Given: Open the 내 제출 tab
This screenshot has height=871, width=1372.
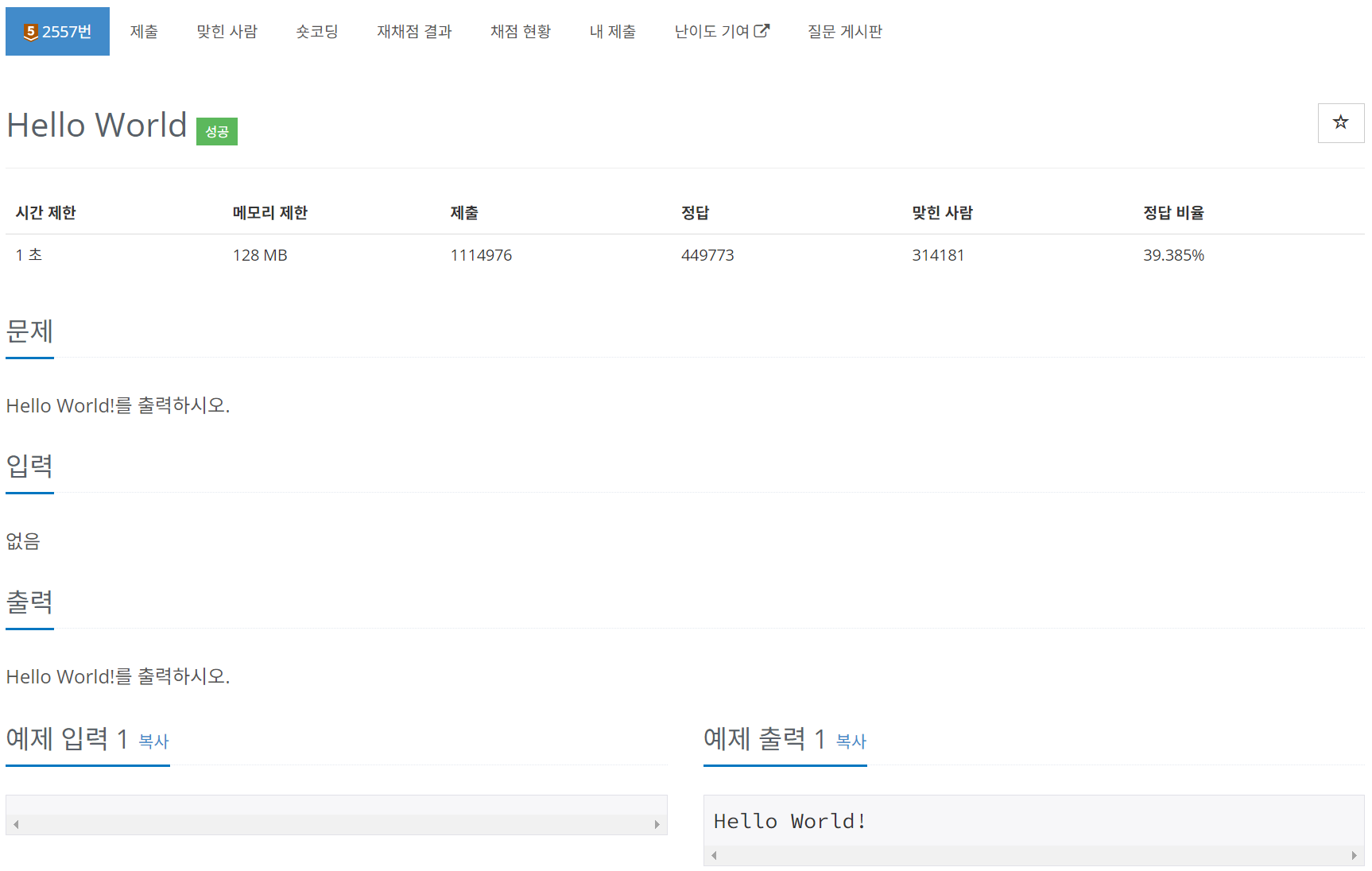Looking at the screenshot, I should coord(613,32).
